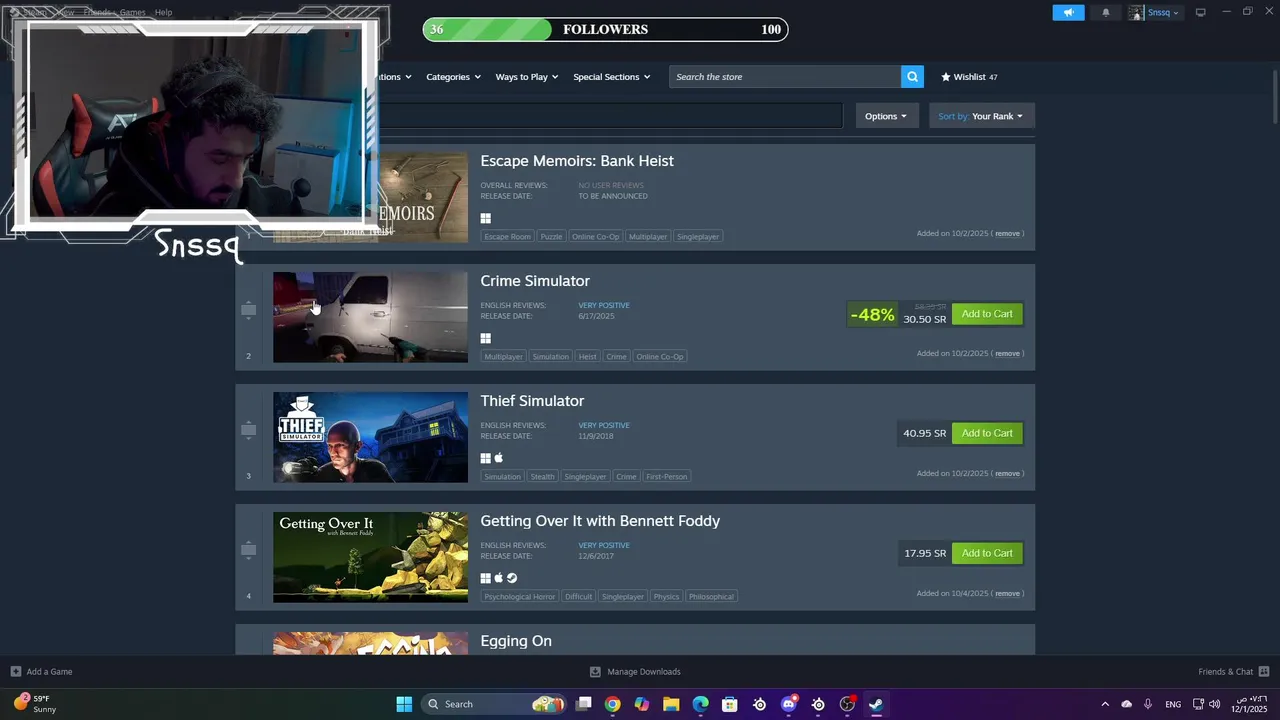Remove Thief Simulator from wishlist
The width and height of the screenshot is (1280, 720).
[x=1007, y=474]
